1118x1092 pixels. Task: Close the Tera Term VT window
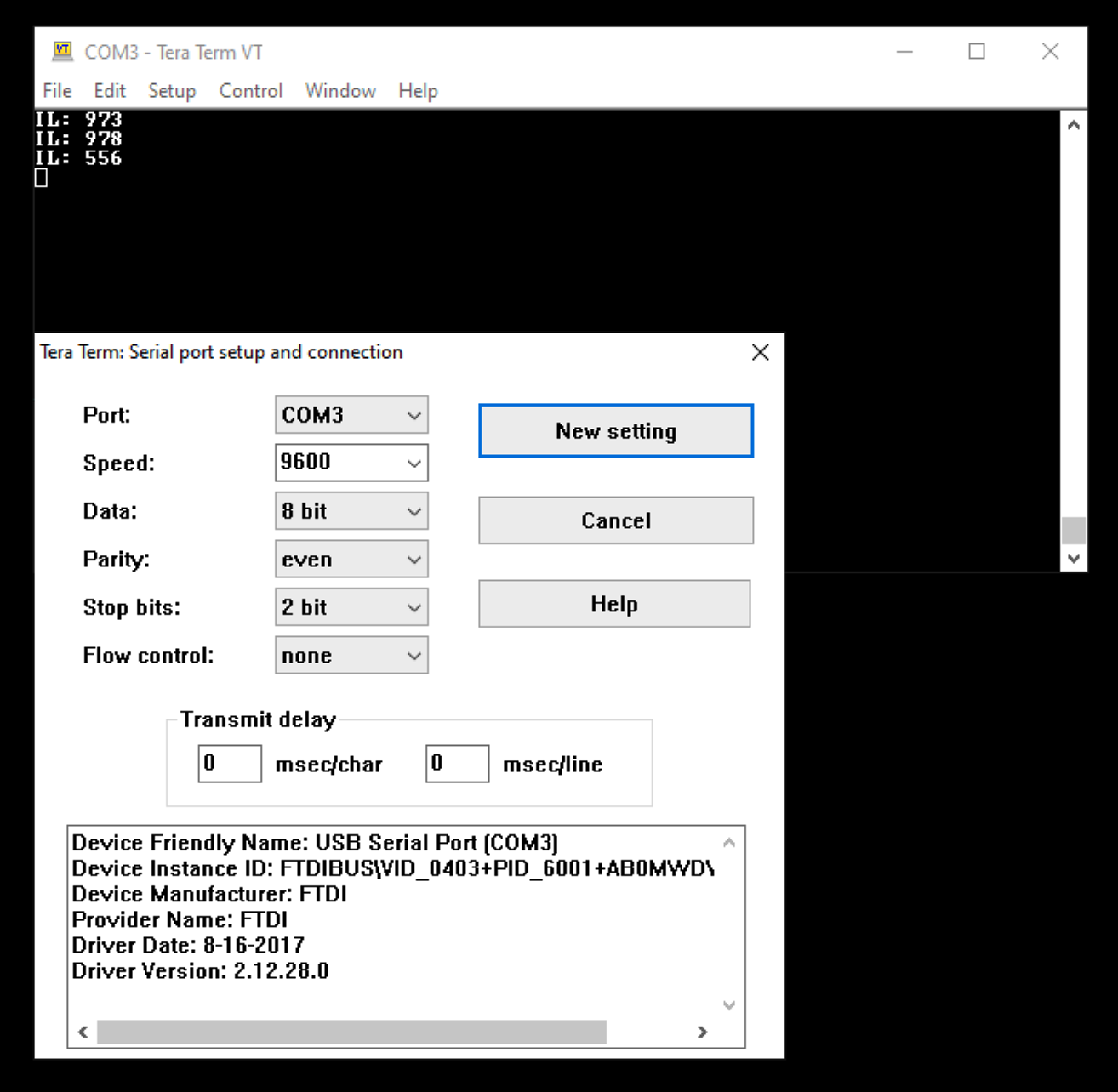(1051, 51)
